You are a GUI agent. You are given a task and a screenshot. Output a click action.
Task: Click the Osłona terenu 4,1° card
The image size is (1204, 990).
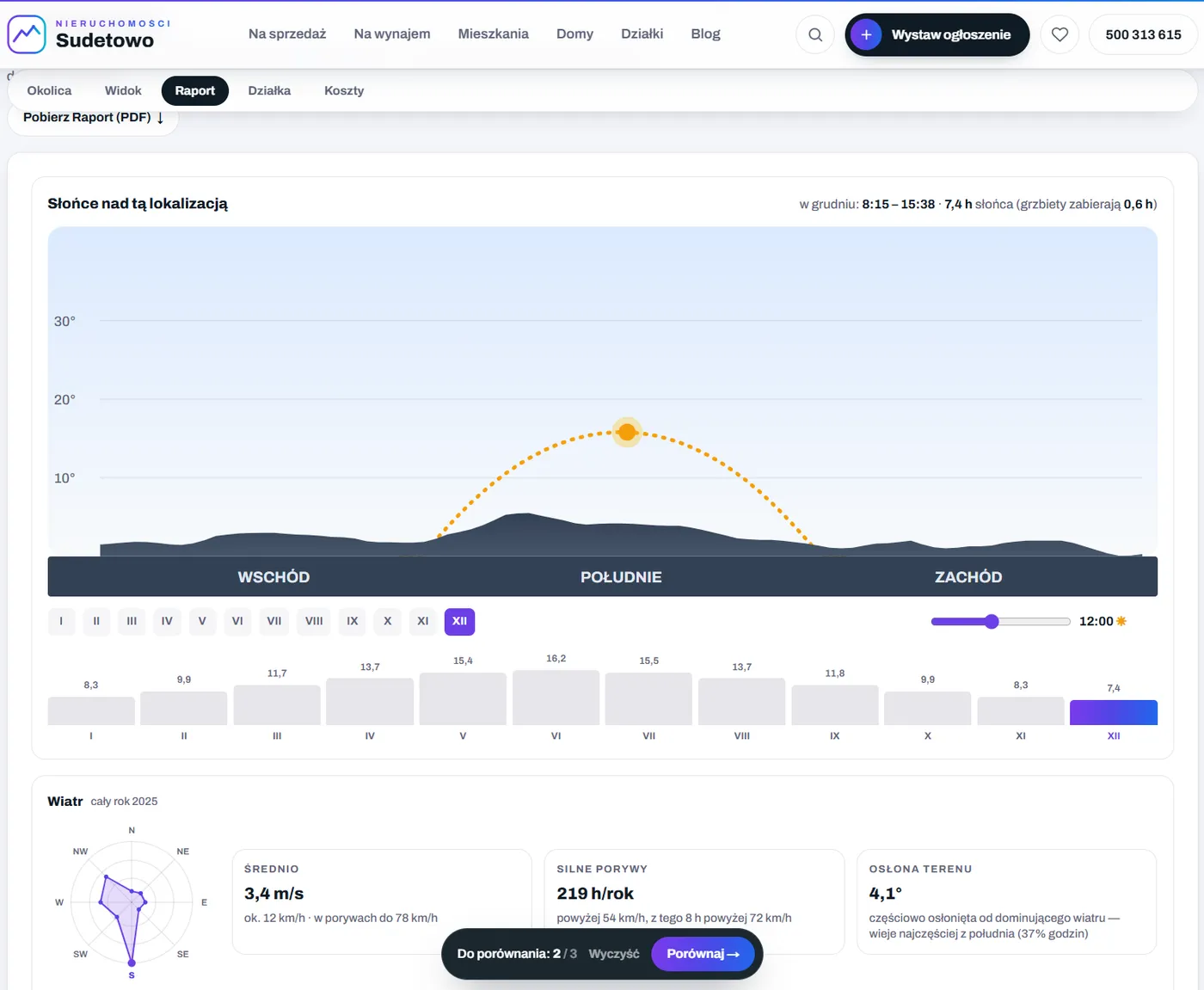[1006, 901]
